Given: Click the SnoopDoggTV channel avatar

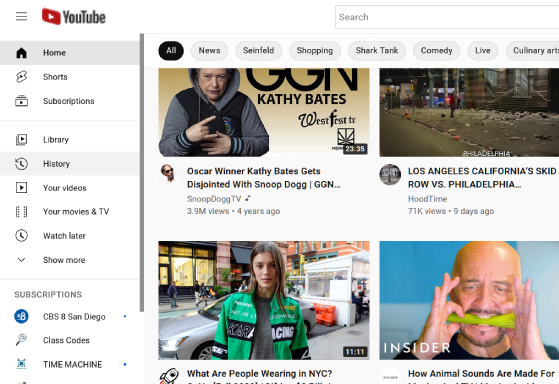Looking at the screenshot, I should (168, 174).
